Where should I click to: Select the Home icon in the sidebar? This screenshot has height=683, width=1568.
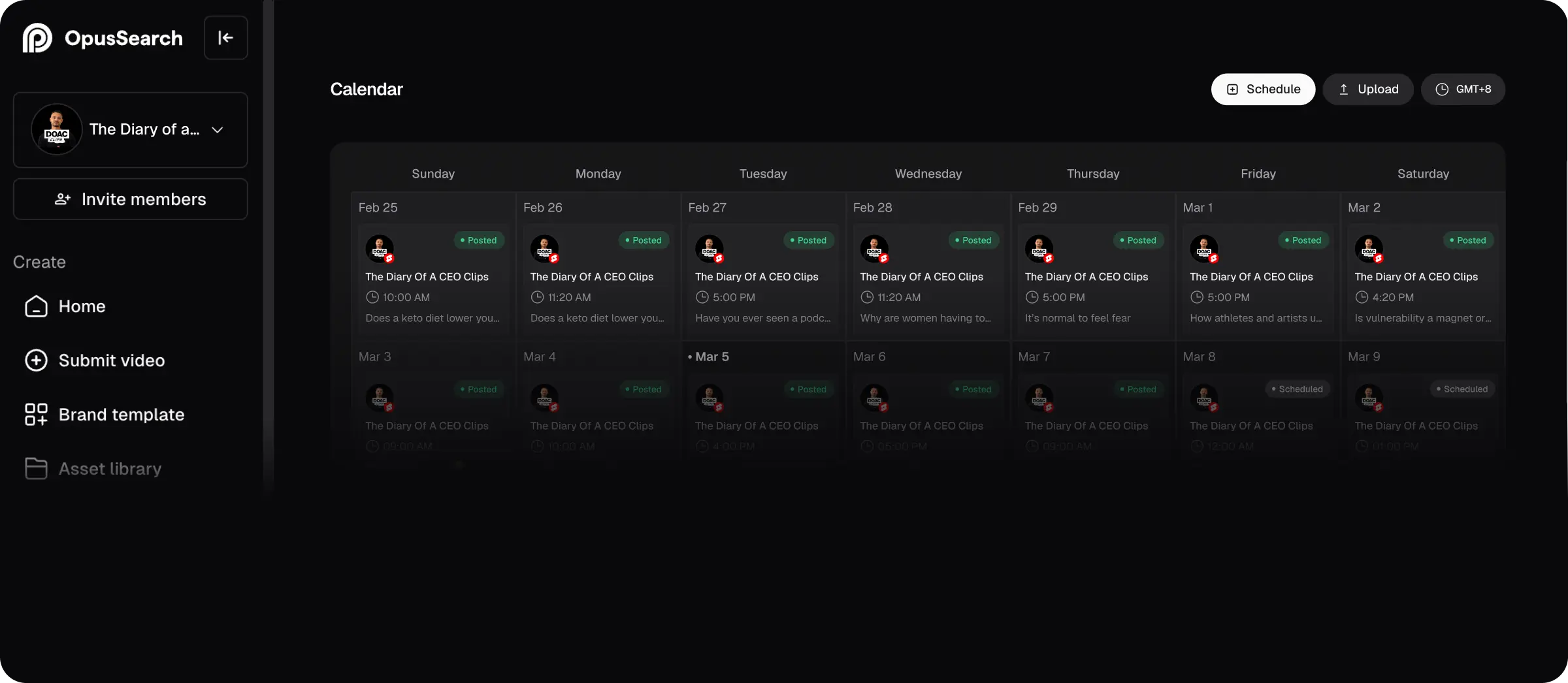(36, 306)
